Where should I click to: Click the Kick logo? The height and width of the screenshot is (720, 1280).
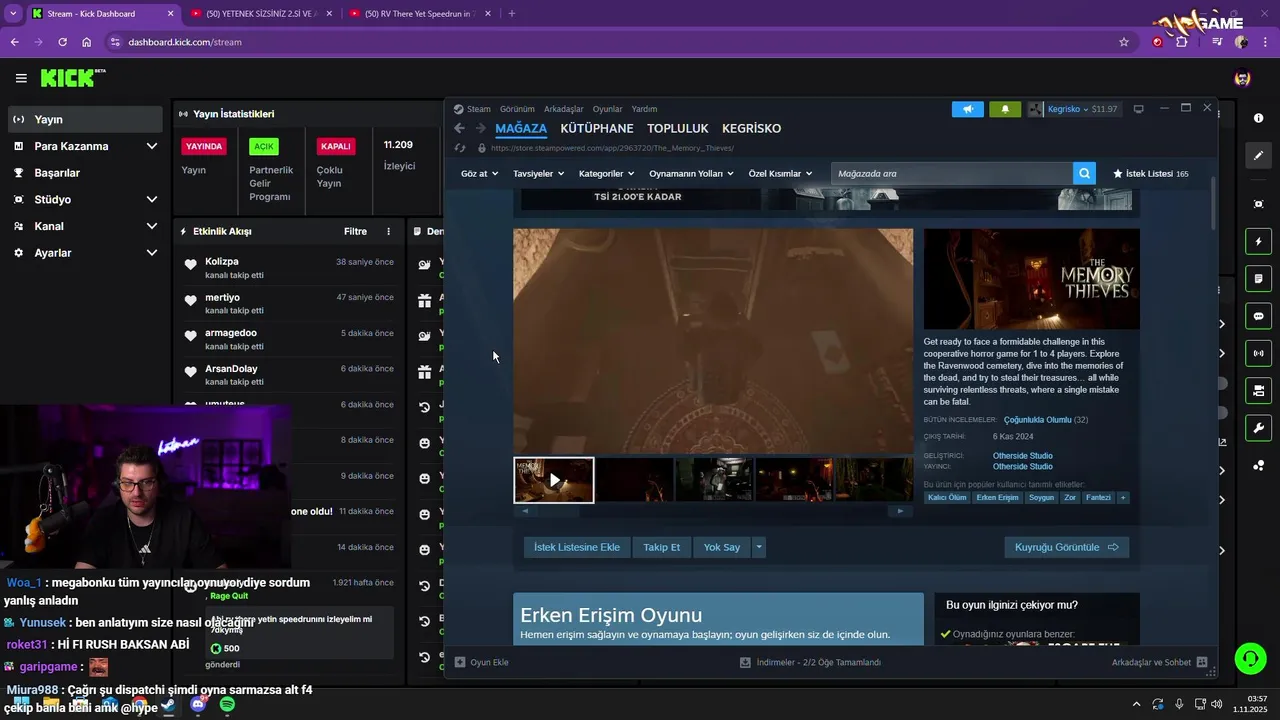point(73,78)
